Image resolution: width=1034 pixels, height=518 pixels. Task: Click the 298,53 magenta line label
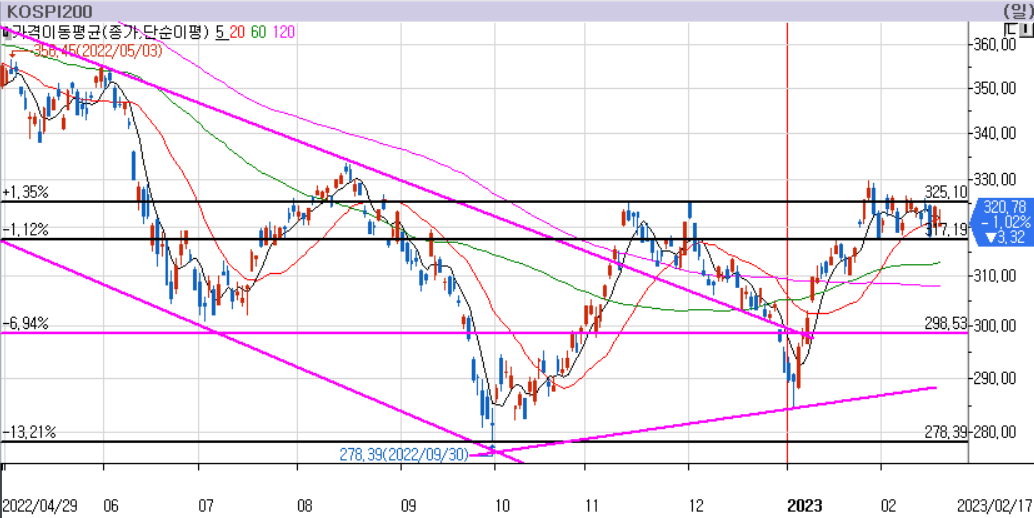point(945,323)
